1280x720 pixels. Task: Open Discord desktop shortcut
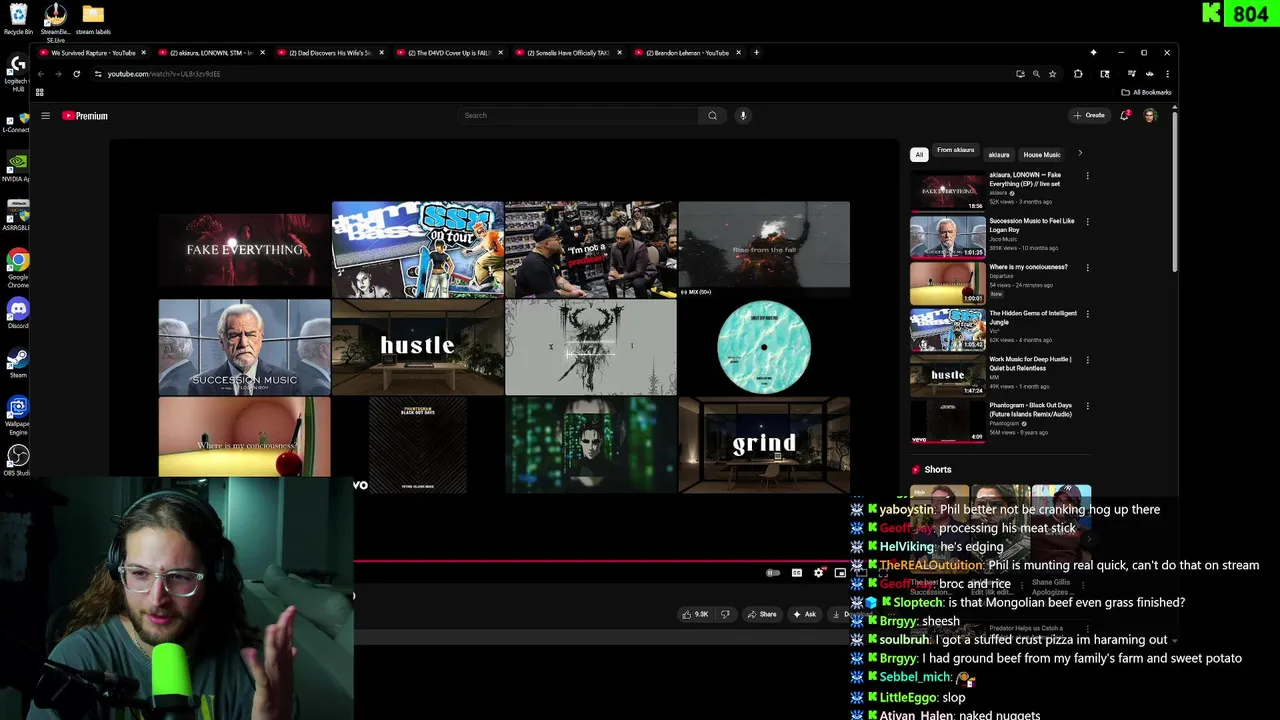tap(18, 314)
